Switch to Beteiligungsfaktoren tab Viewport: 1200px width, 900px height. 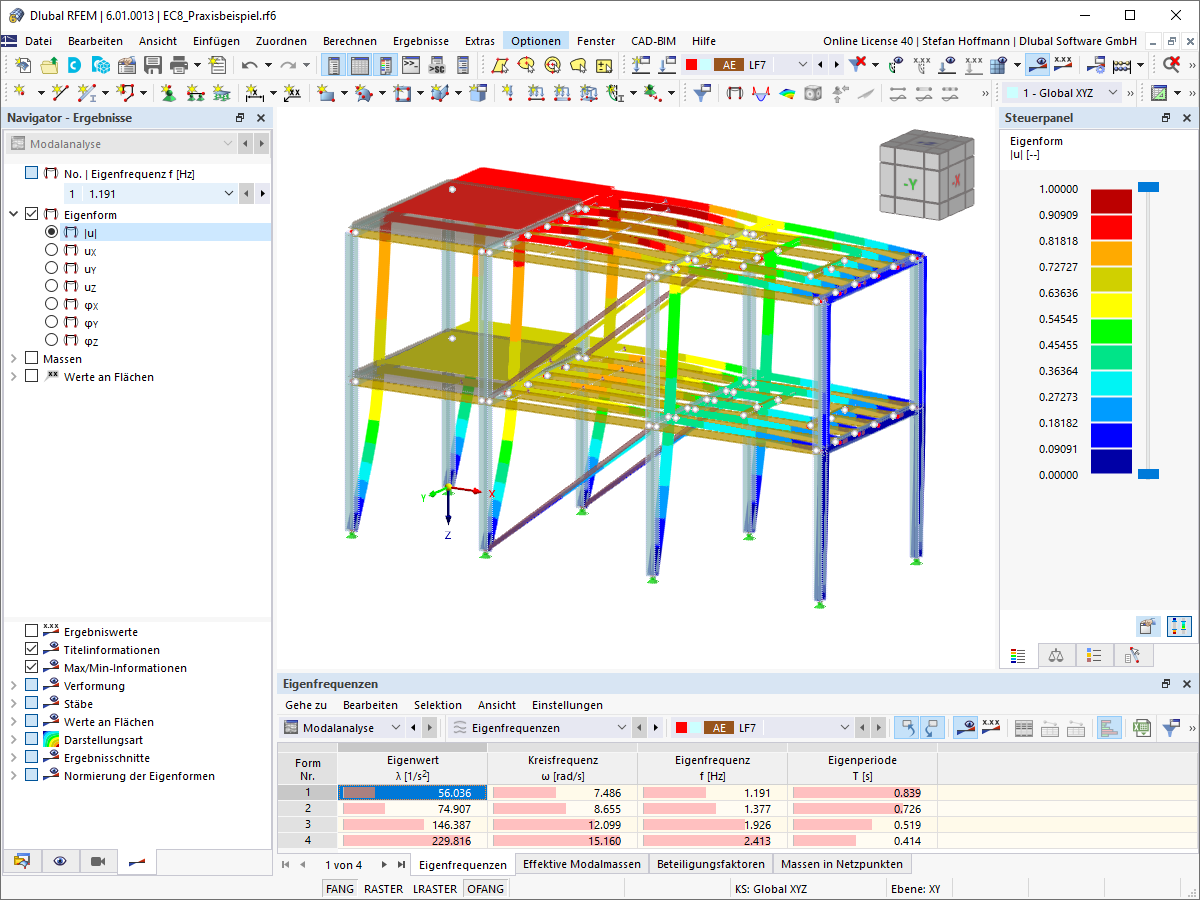click(x=711, y=864)
